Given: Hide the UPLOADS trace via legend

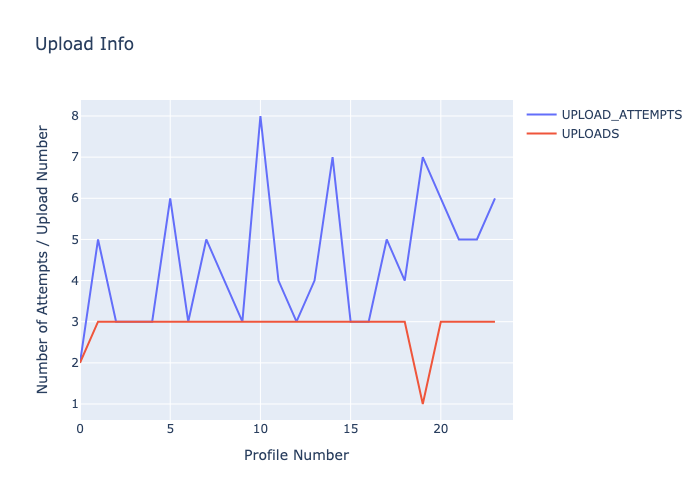Looking at the screenshot, I should point(590,134).
